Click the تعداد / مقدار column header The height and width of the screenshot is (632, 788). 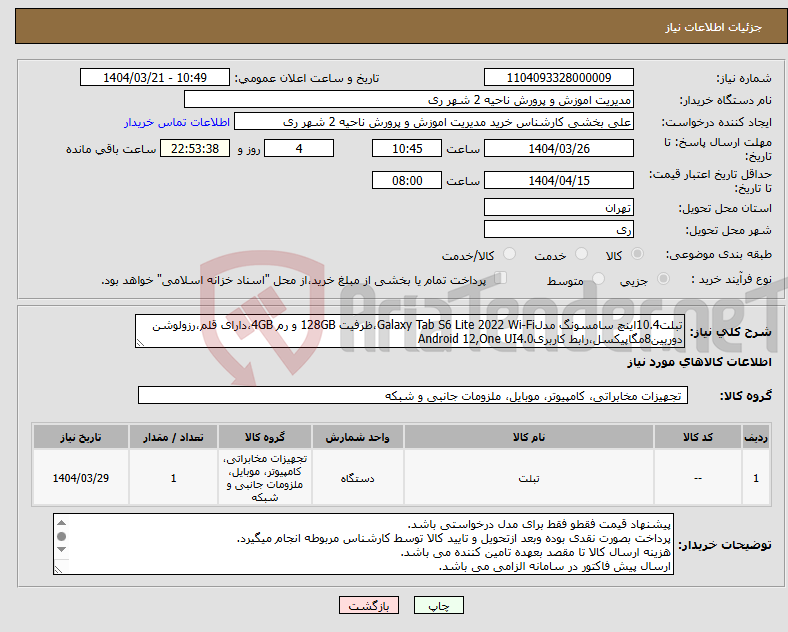click(173, 437)
